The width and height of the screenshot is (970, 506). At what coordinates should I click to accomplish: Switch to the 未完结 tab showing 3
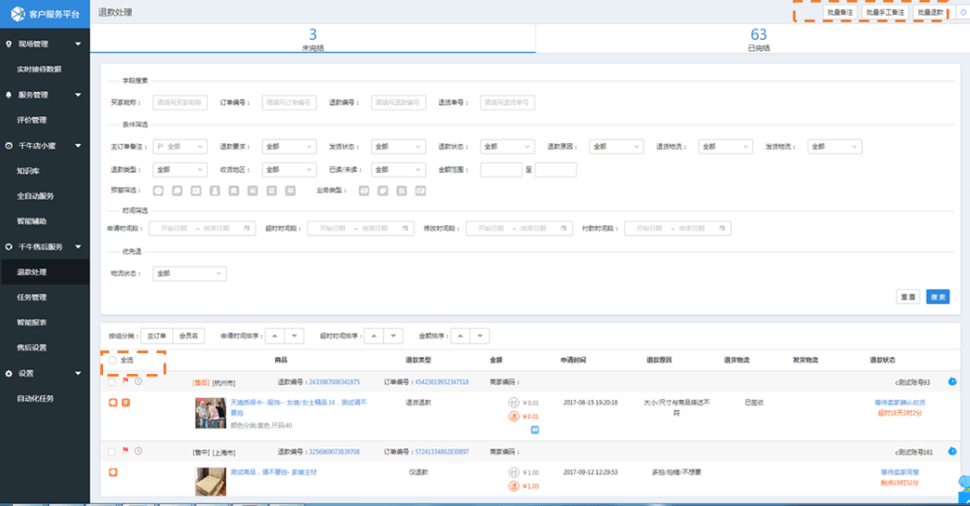312,39
